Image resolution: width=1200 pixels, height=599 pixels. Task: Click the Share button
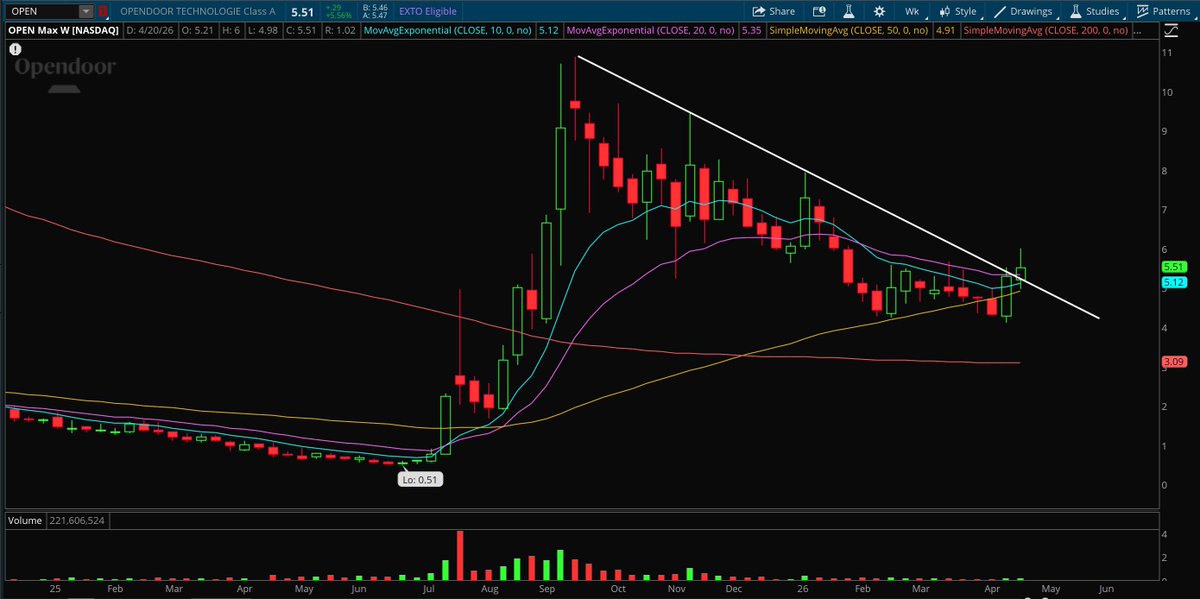tap(774, 11)
